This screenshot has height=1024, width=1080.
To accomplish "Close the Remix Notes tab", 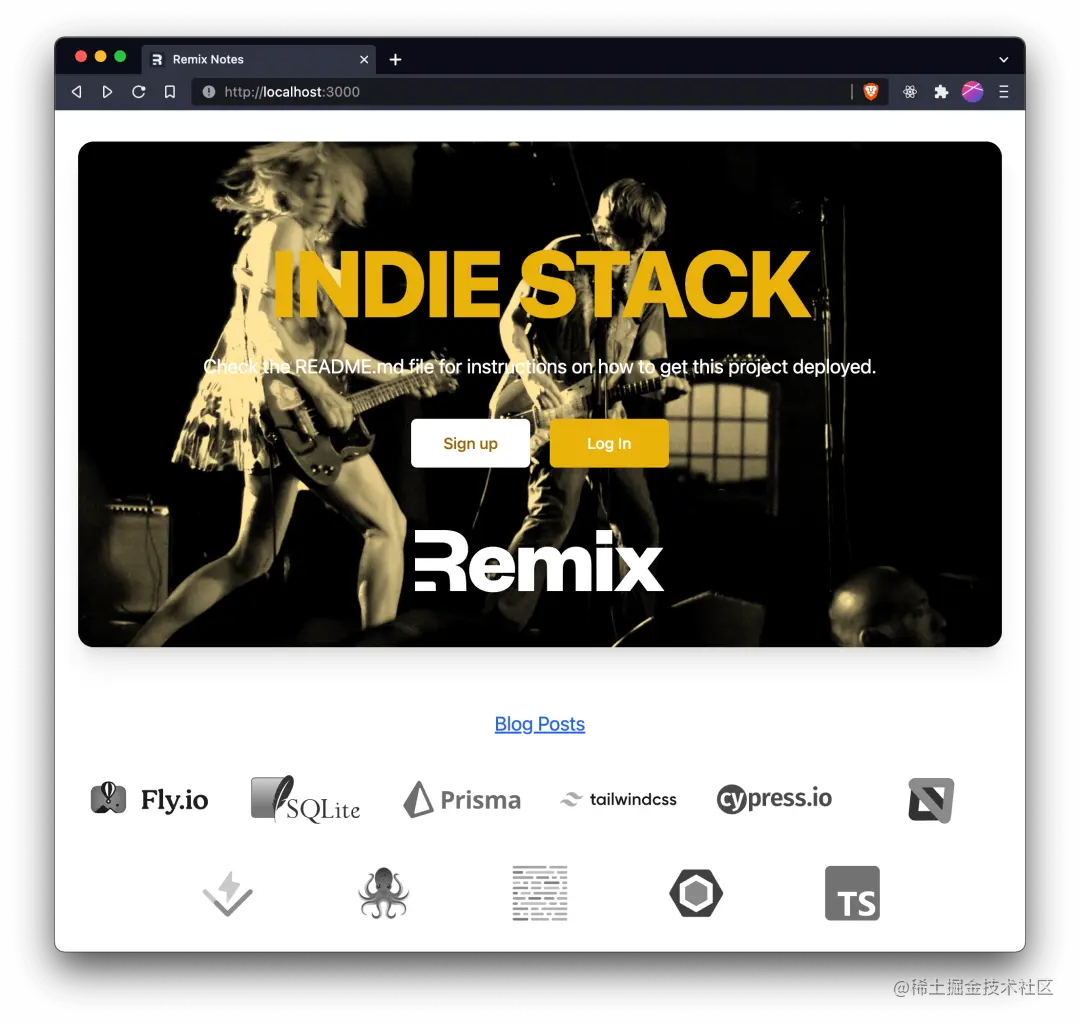I will tap(364, 60).
